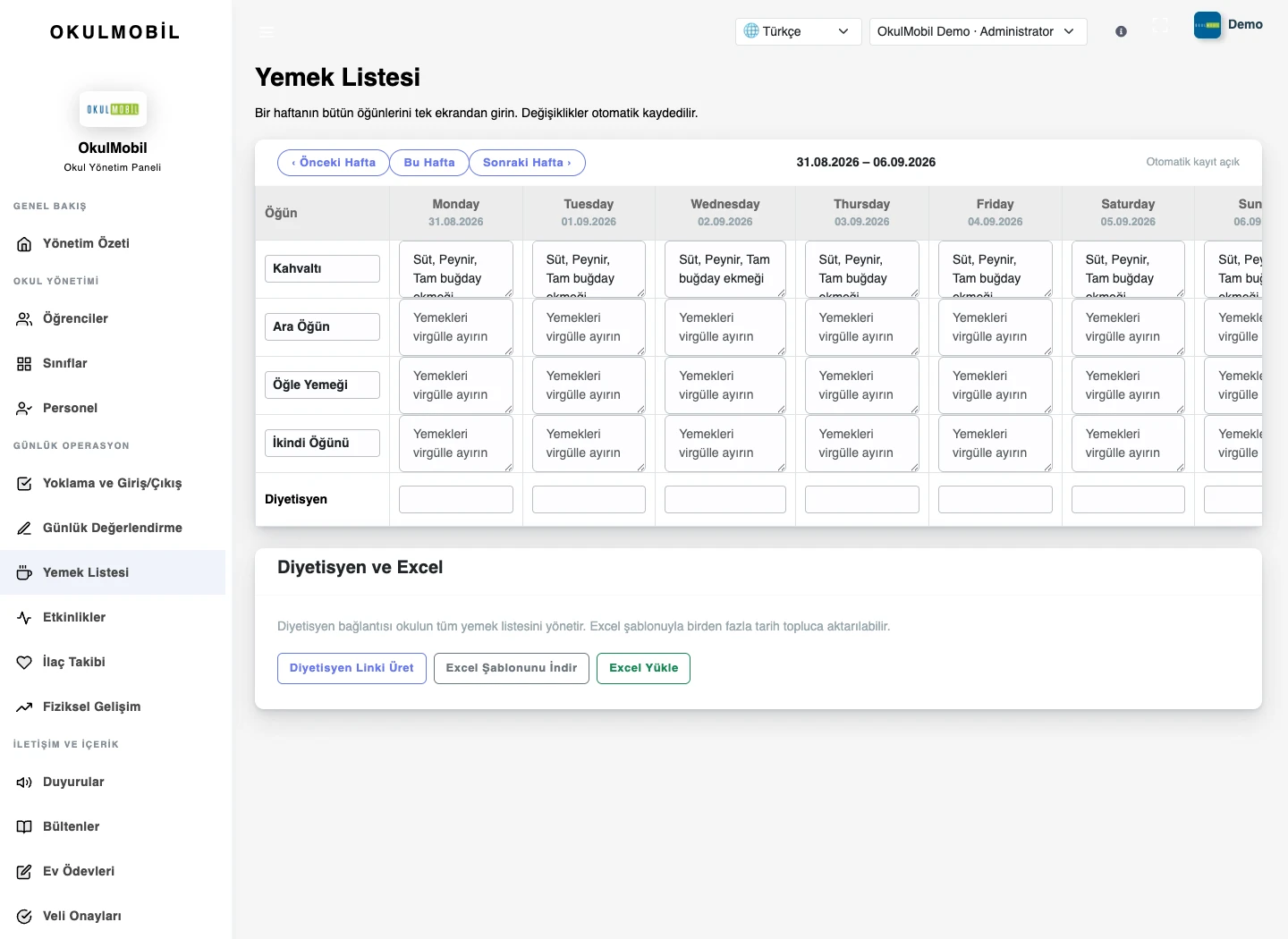Image resolution: width=1288 pixels, height=939 pixels.
Task: Click Wednesday's Diyetisyen input field
Action: pos(725,499)
